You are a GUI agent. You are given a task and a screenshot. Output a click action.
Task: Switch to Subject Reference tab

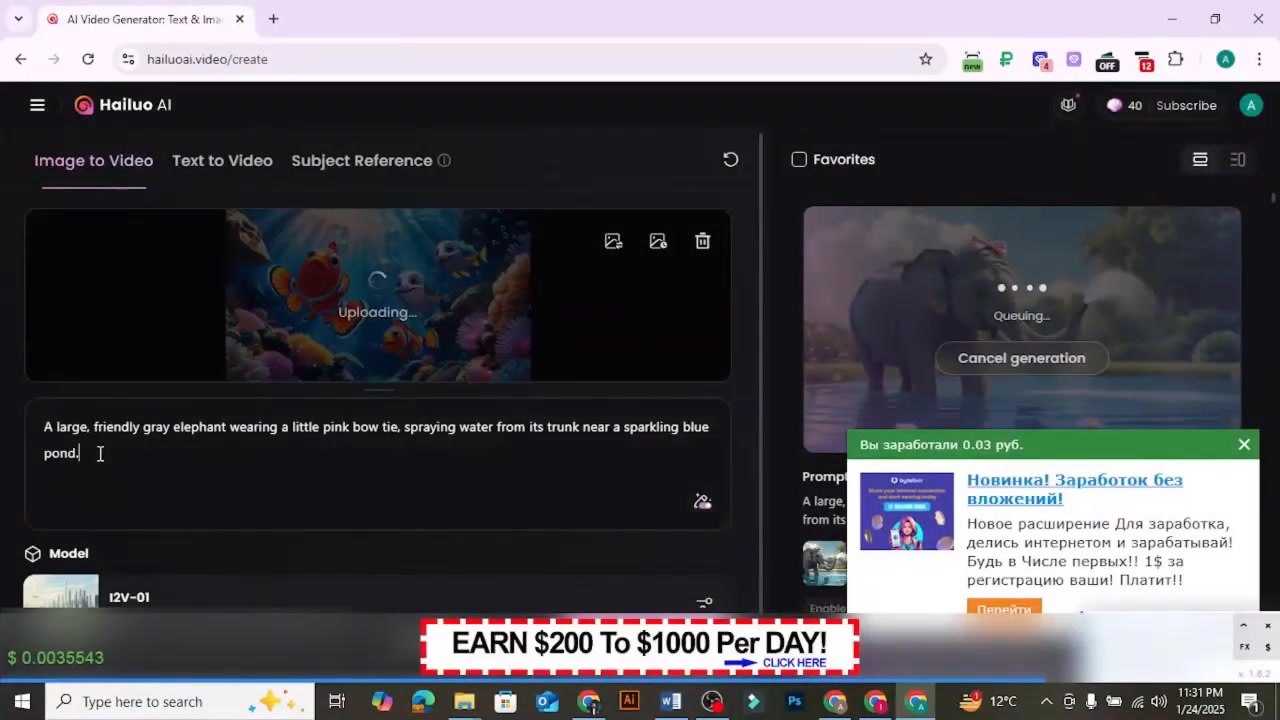point(362,160)
